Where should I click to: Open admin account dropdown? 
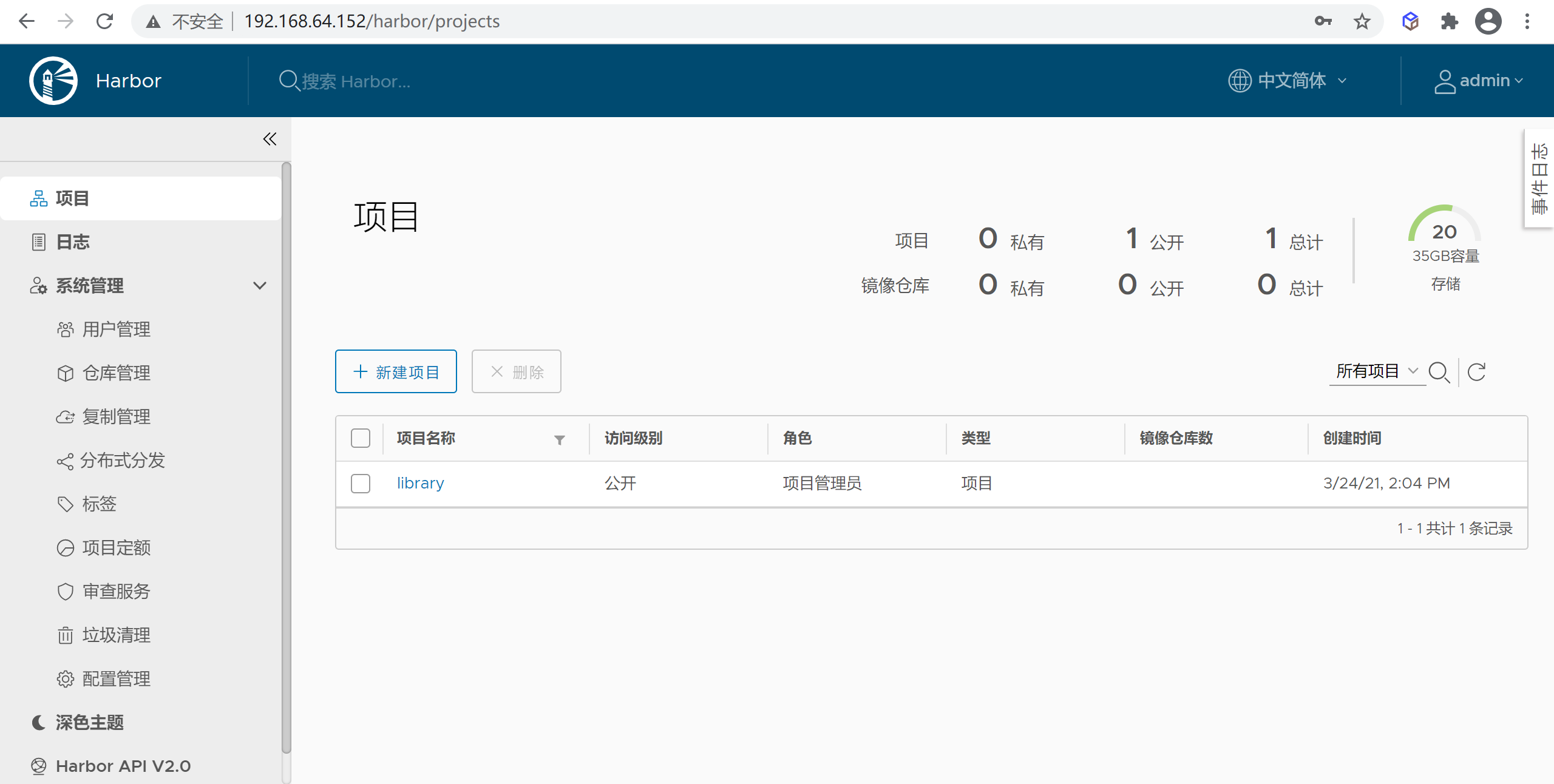coord(1479,81)
